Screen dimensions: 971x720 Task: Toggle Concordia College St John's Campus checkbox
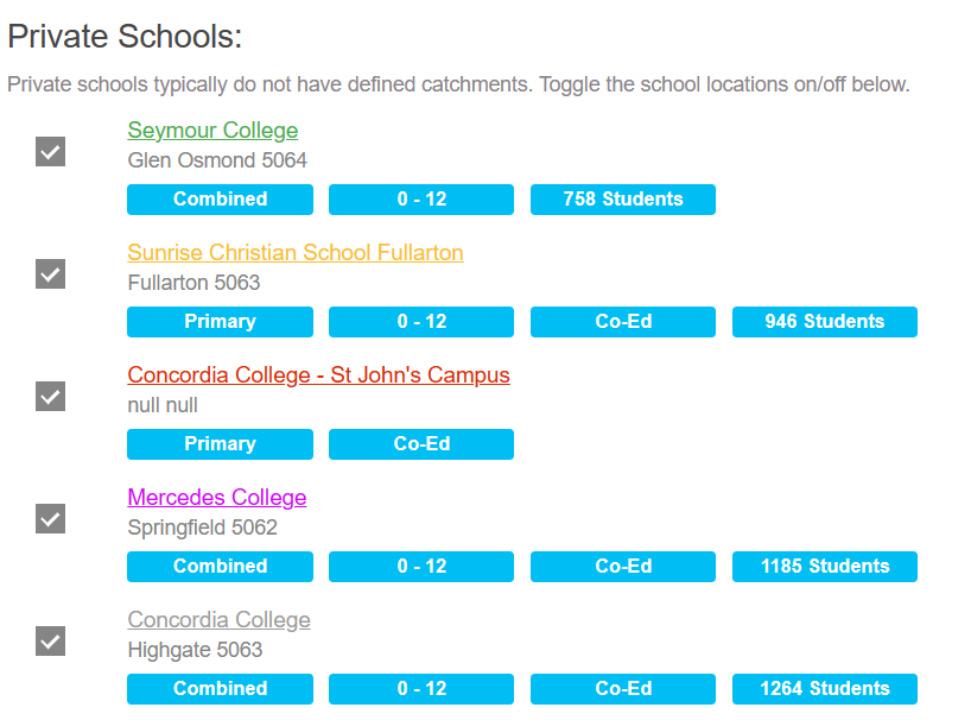(51, 395)
